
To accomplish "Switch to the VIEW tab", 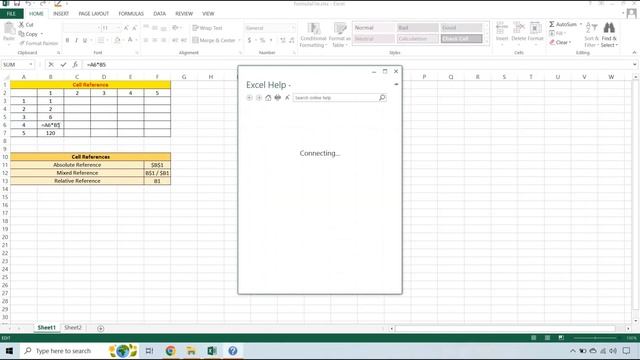I will 208,13.
